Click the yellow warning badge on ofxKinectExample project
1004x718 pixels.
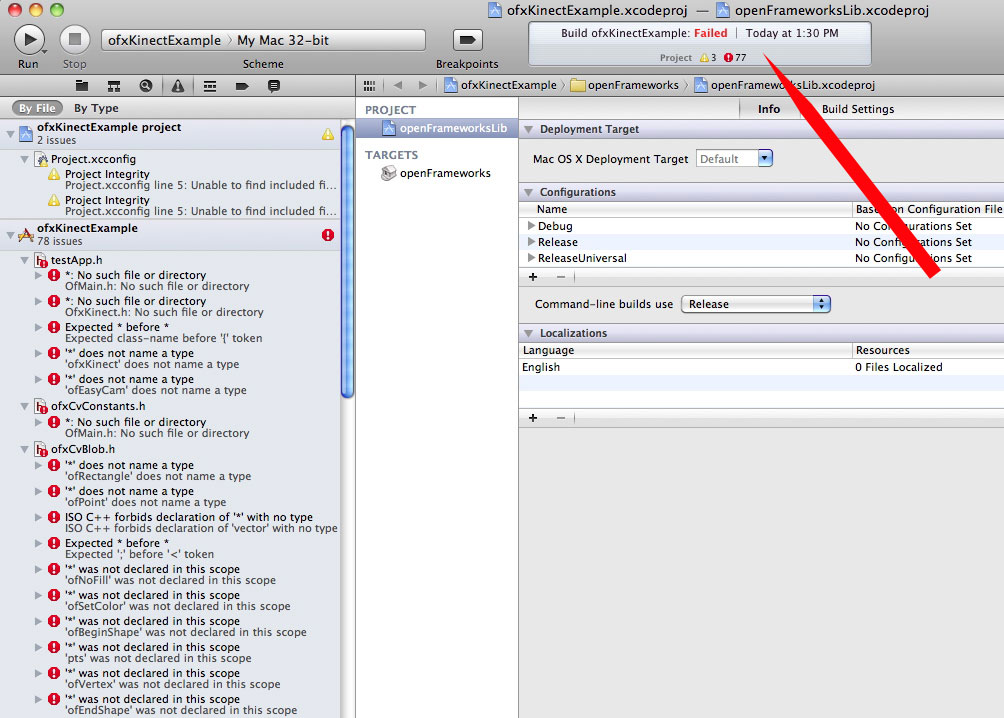[x=328, y=135]
